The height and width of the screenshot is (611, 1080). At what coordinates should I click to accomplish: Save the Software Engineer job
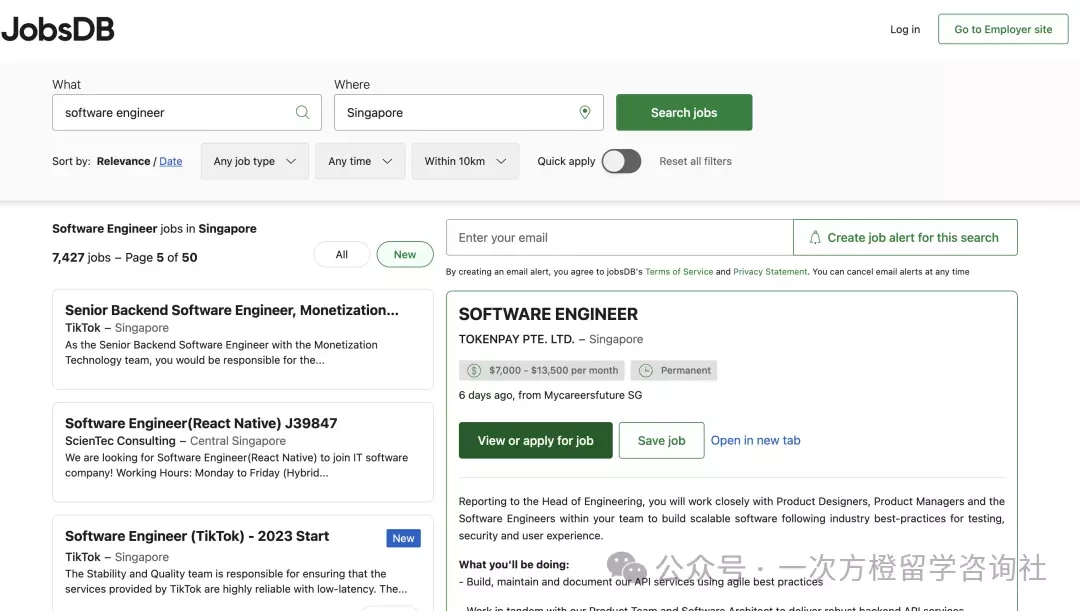(x=661, y=440)
